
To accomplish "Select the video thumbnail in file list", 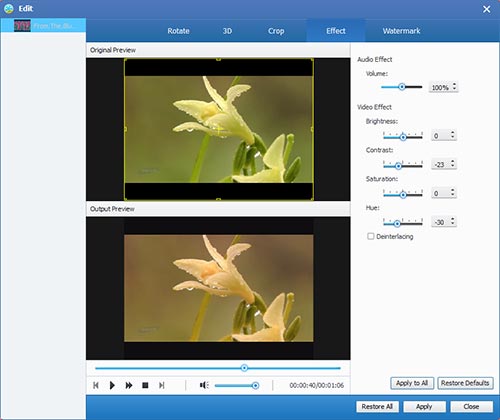I will tap(22, 26).
